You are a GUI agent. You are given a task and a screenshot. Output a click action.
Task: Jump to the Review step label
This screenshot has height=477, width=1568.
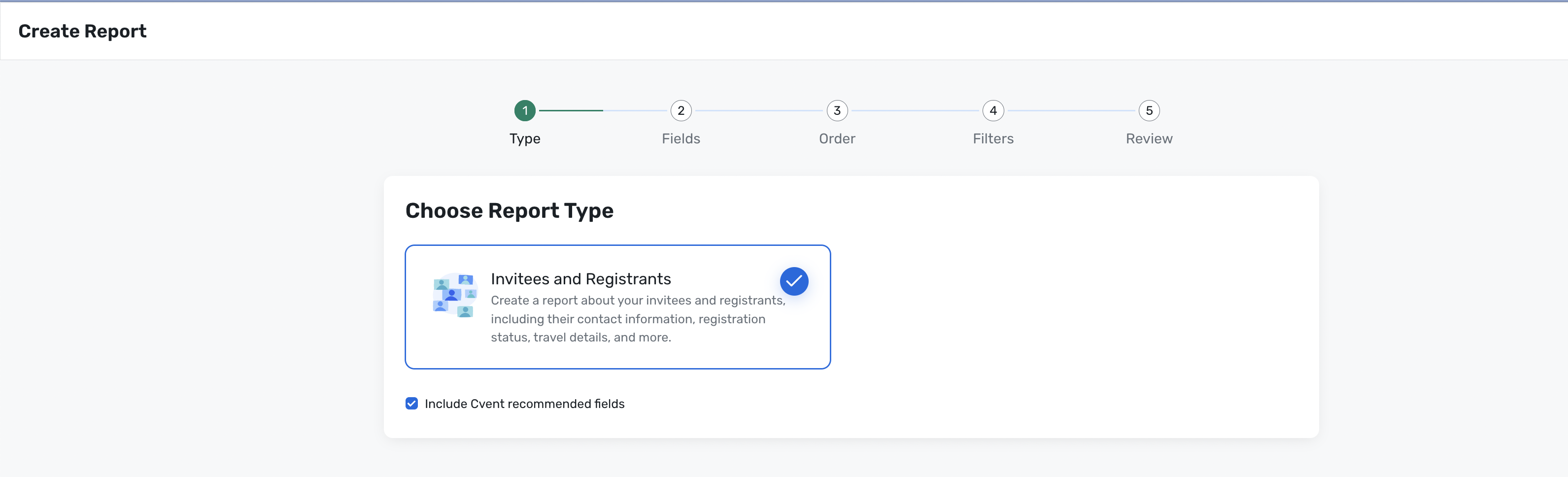(x=1149, y=139)
